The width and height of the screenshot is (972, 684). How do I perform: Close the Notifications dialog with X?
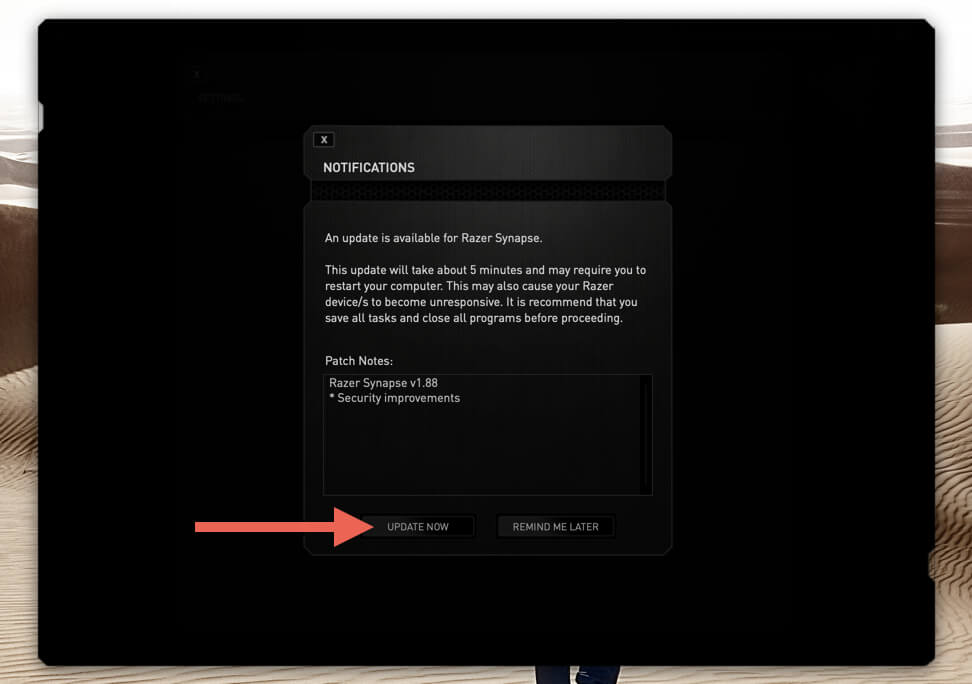click(324, 140)
